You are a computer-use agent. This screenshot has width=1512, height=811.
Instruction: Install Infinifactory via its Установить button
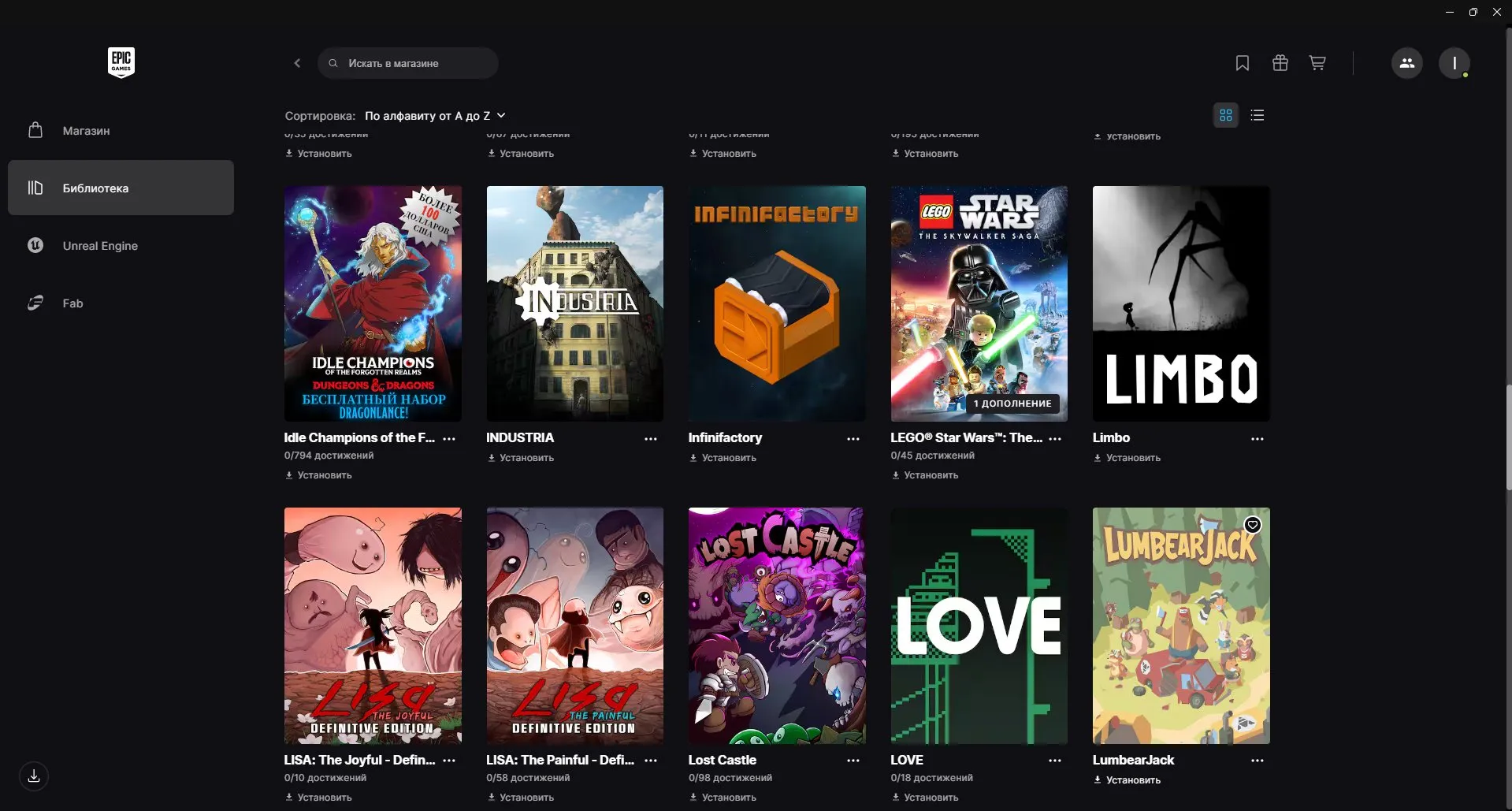click(x=723, y=458)
